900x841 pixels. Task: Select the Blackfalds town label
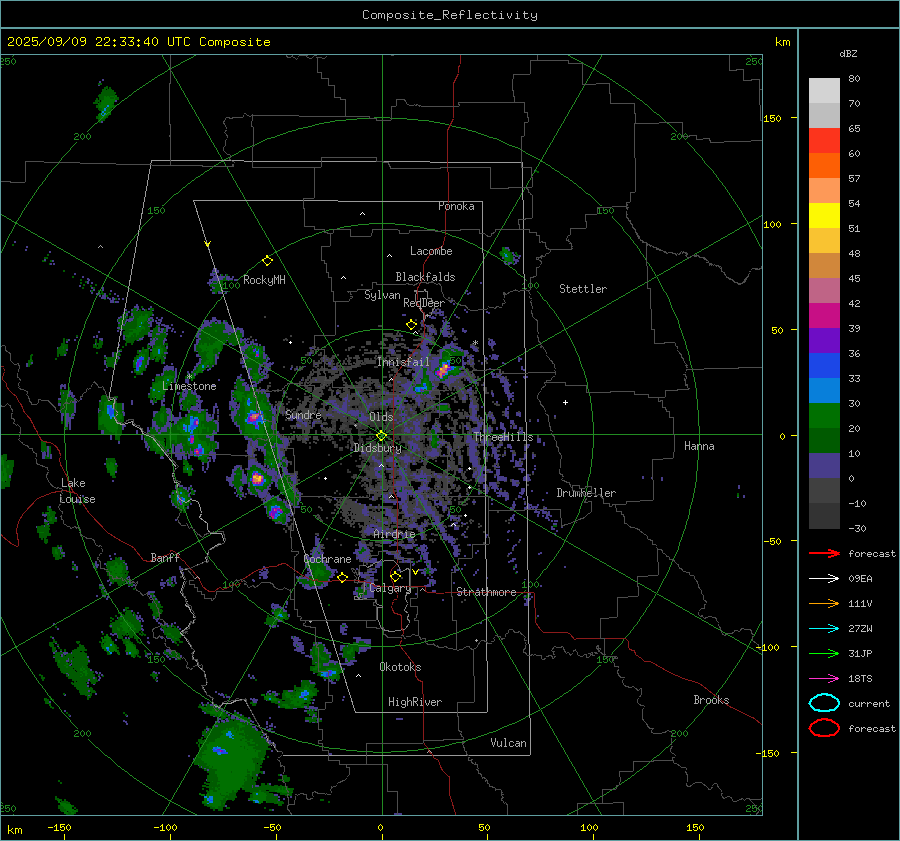(x=425, y=277)
